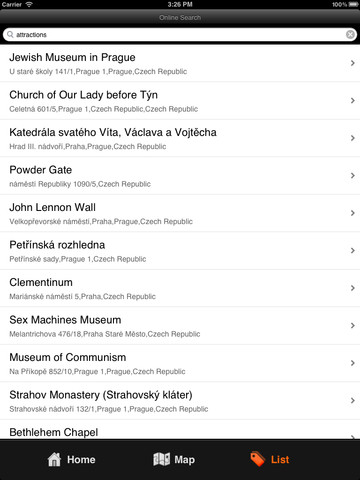Tap chevron beside Strahov Monastery
Screen dimensions: 360x480
click(353, 401)
